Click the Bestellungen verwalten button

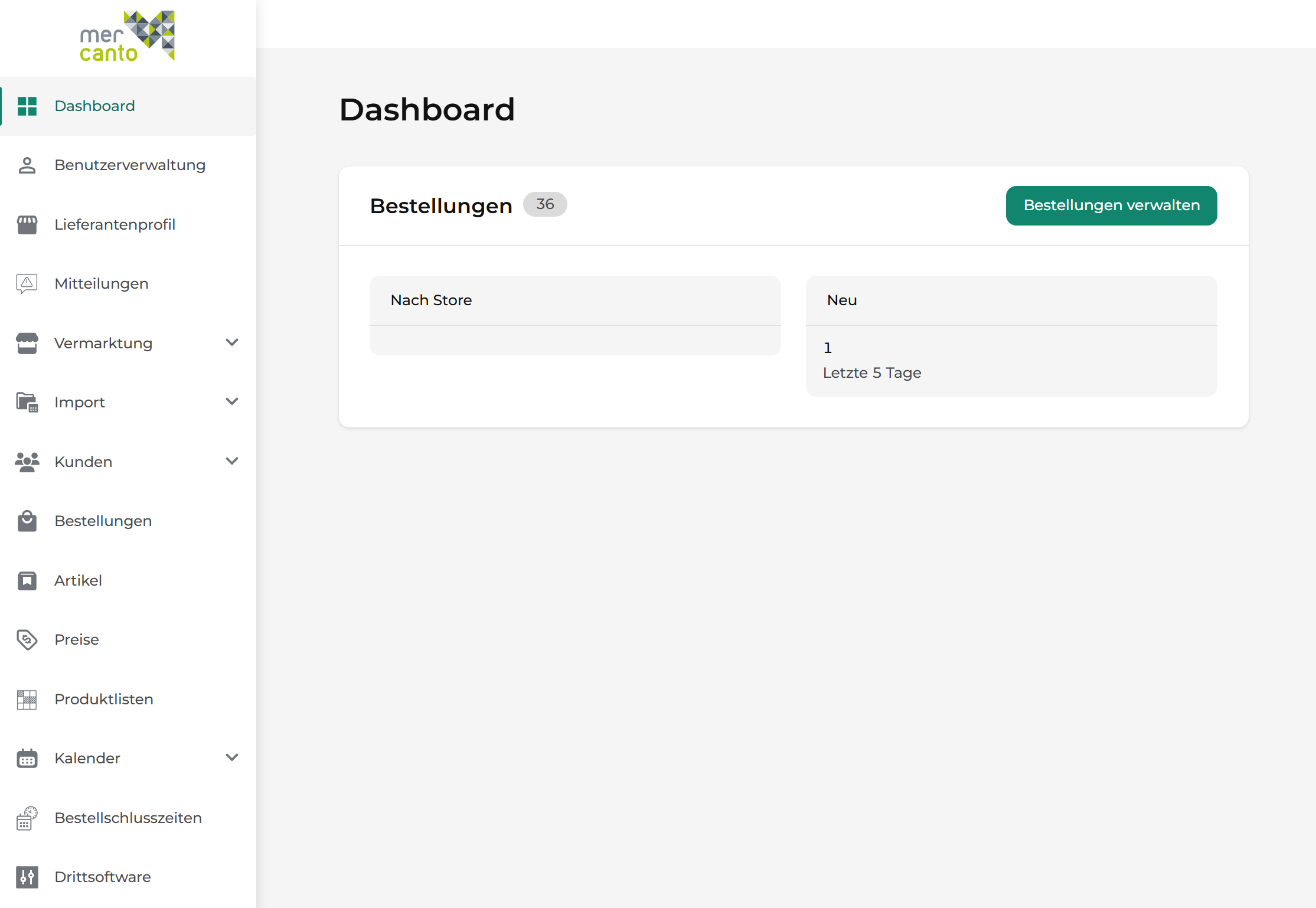(x=1111, y=205)
